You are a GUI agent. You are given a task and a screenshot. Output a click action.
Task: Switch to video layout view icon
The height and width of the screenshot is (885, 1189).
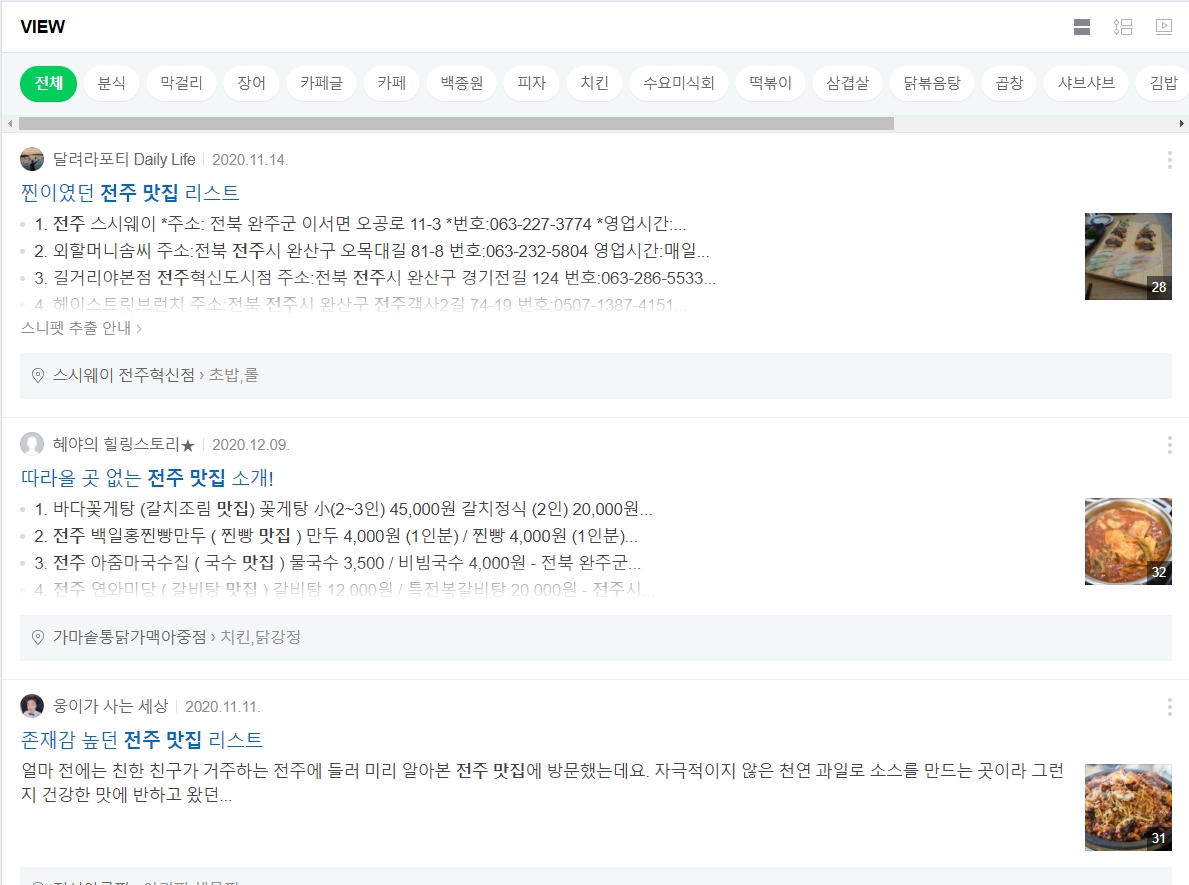point(1164,27)
